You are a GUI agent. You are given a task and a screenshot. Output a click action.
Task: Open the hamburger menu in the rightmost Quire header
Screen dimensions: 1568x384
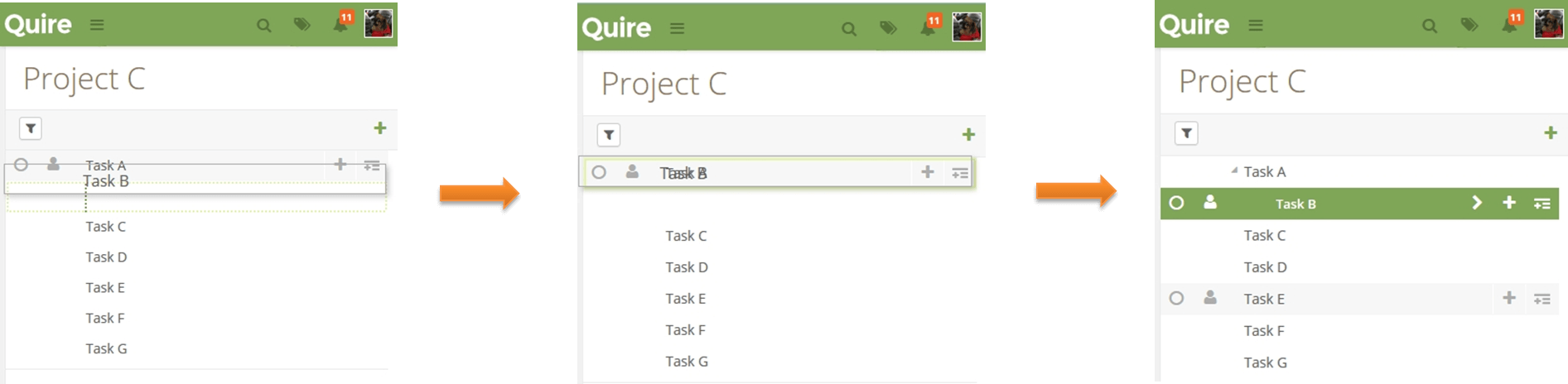1256,26
